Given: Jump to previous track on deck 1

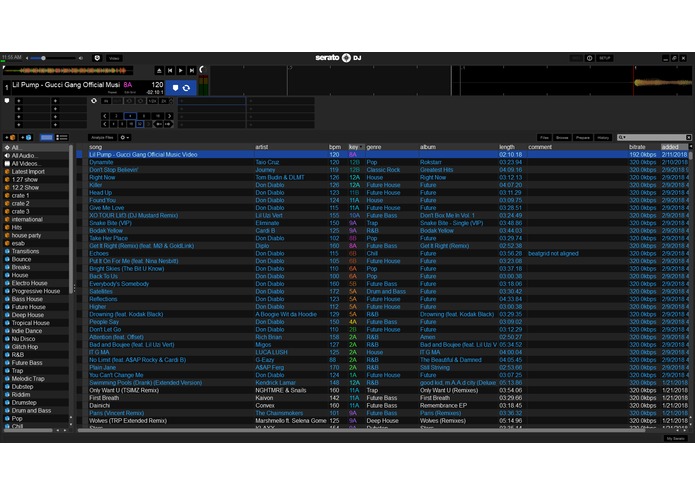Looking at the screenshot, I should [x=170, y=70].
